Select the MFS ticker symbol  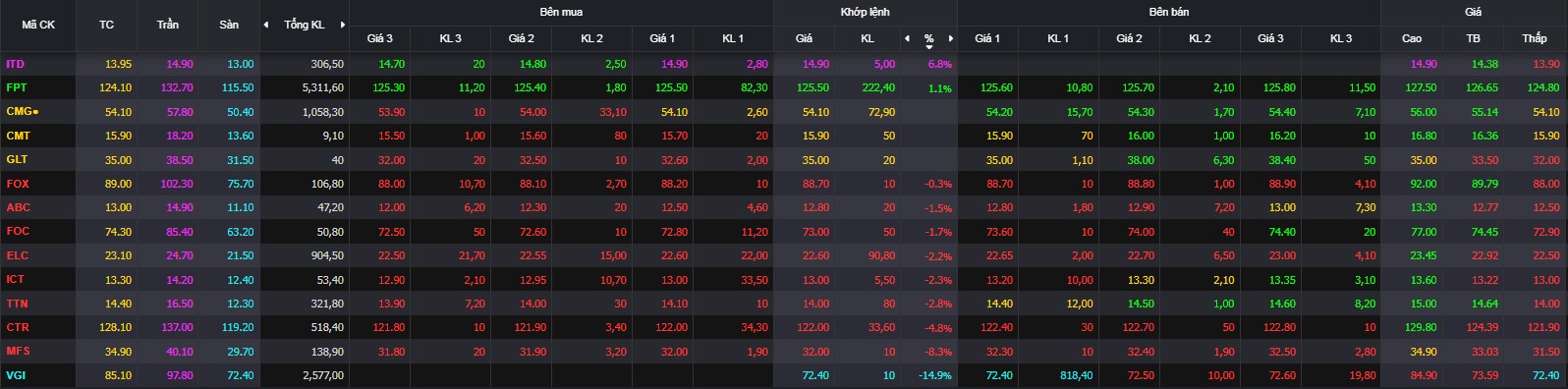[18, 351]
